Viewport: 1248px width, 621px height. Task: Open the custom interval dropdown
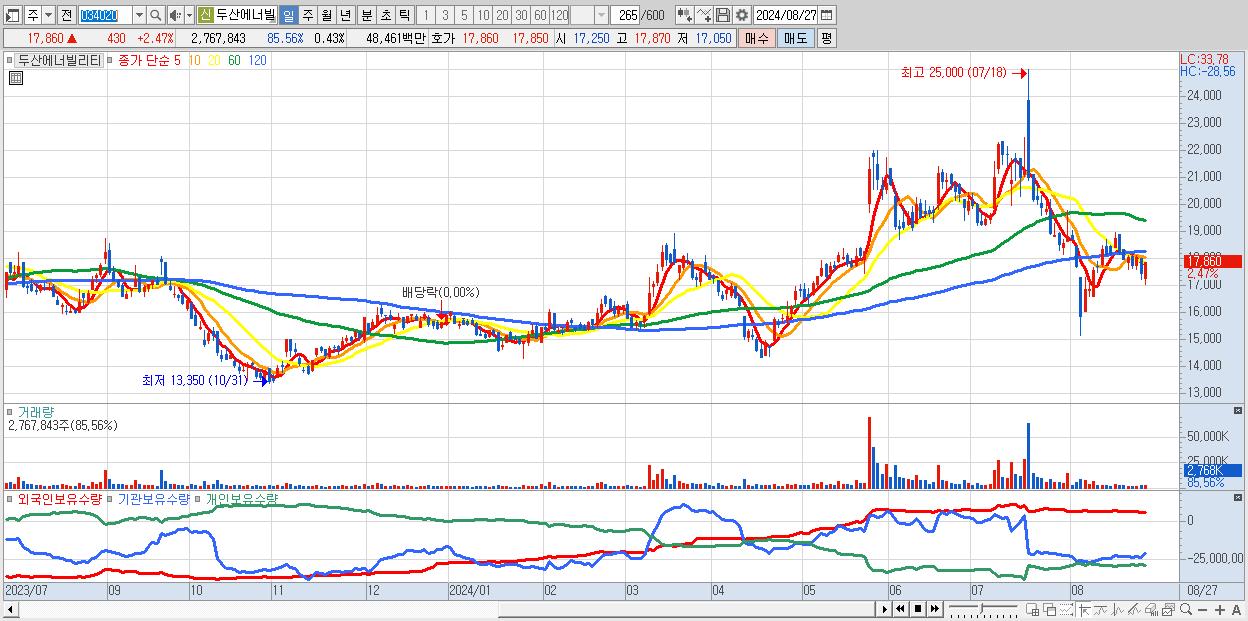(x=601, y=15)
